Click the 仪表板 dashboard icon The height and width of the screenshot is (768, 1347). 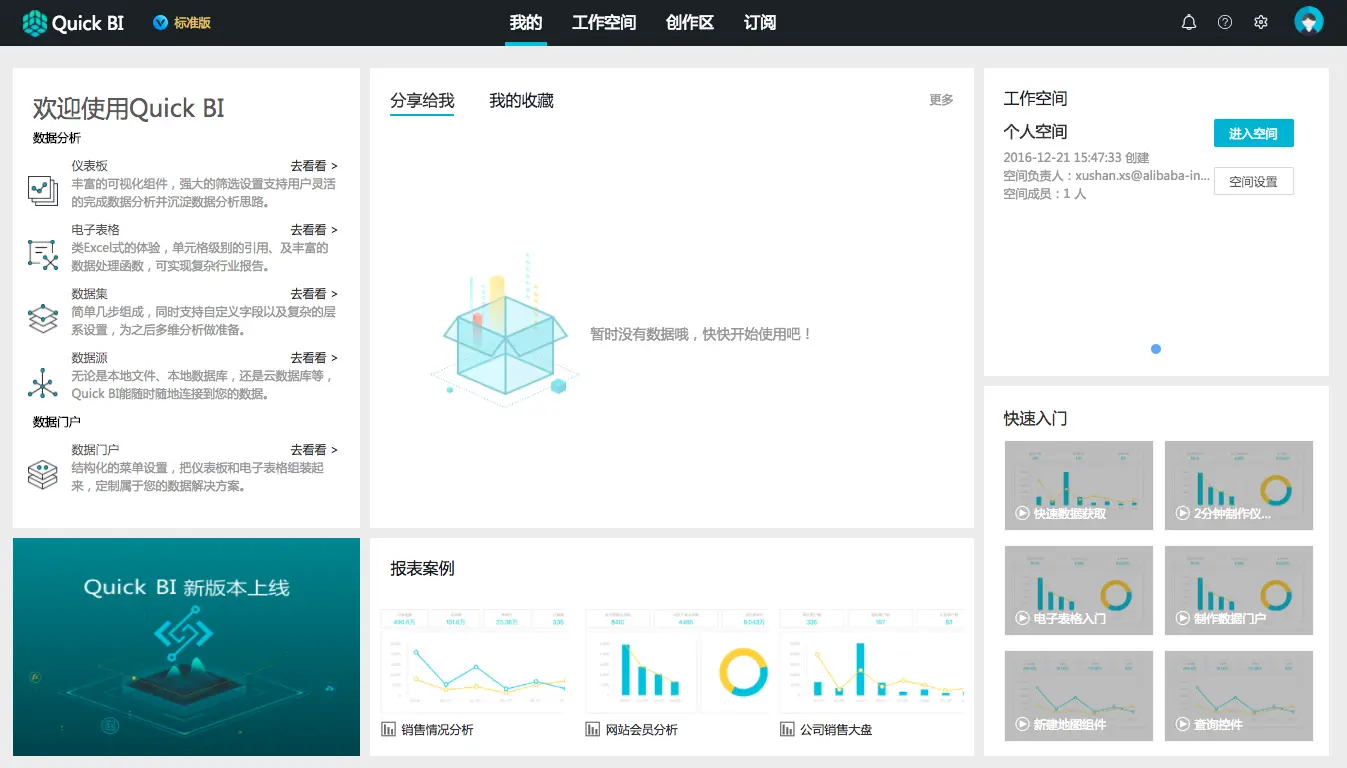click(43, 190)
